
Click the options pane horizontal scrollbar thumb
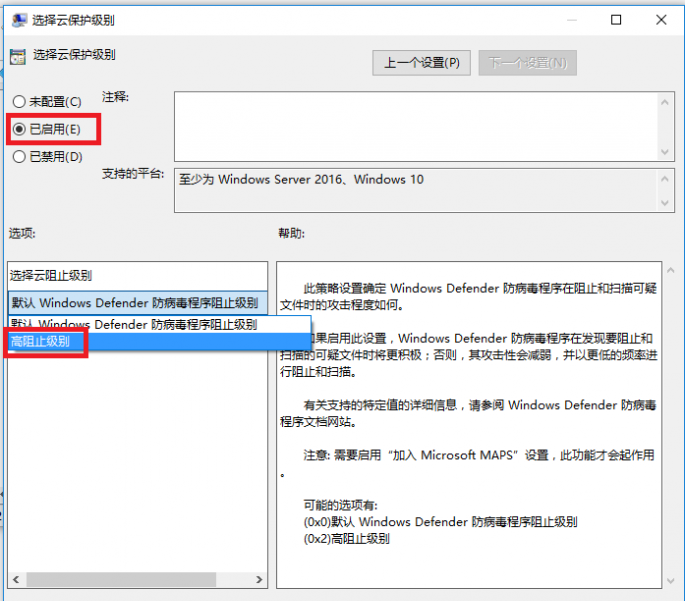(x=121, y=579)
